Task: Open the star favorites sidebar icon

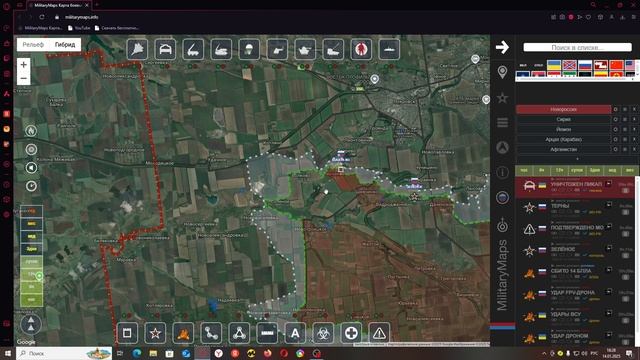Action: [502, 98]
